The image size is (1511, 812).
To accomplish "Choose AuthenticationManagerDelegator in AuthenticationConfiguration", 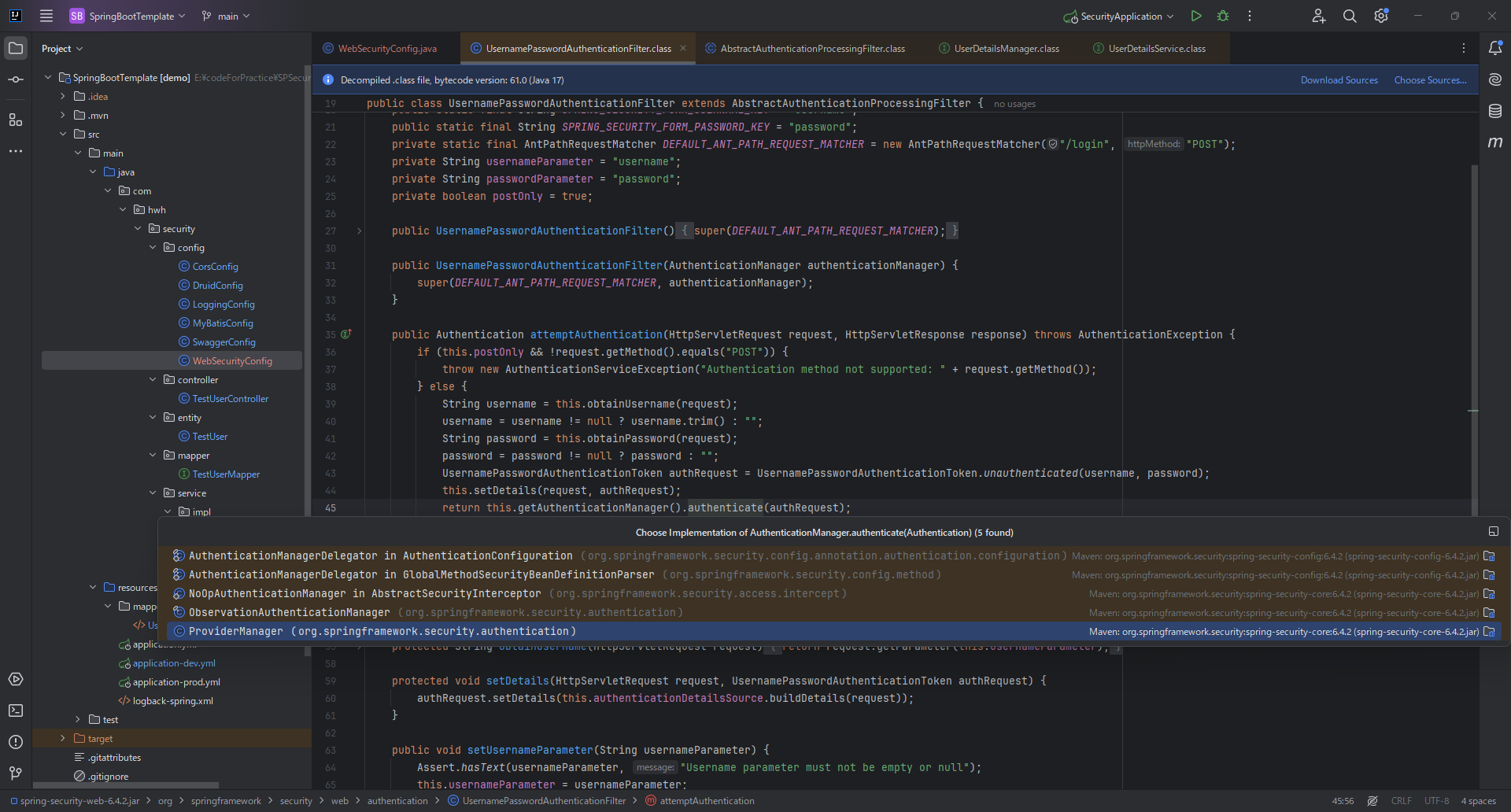I will coord(833,555).
